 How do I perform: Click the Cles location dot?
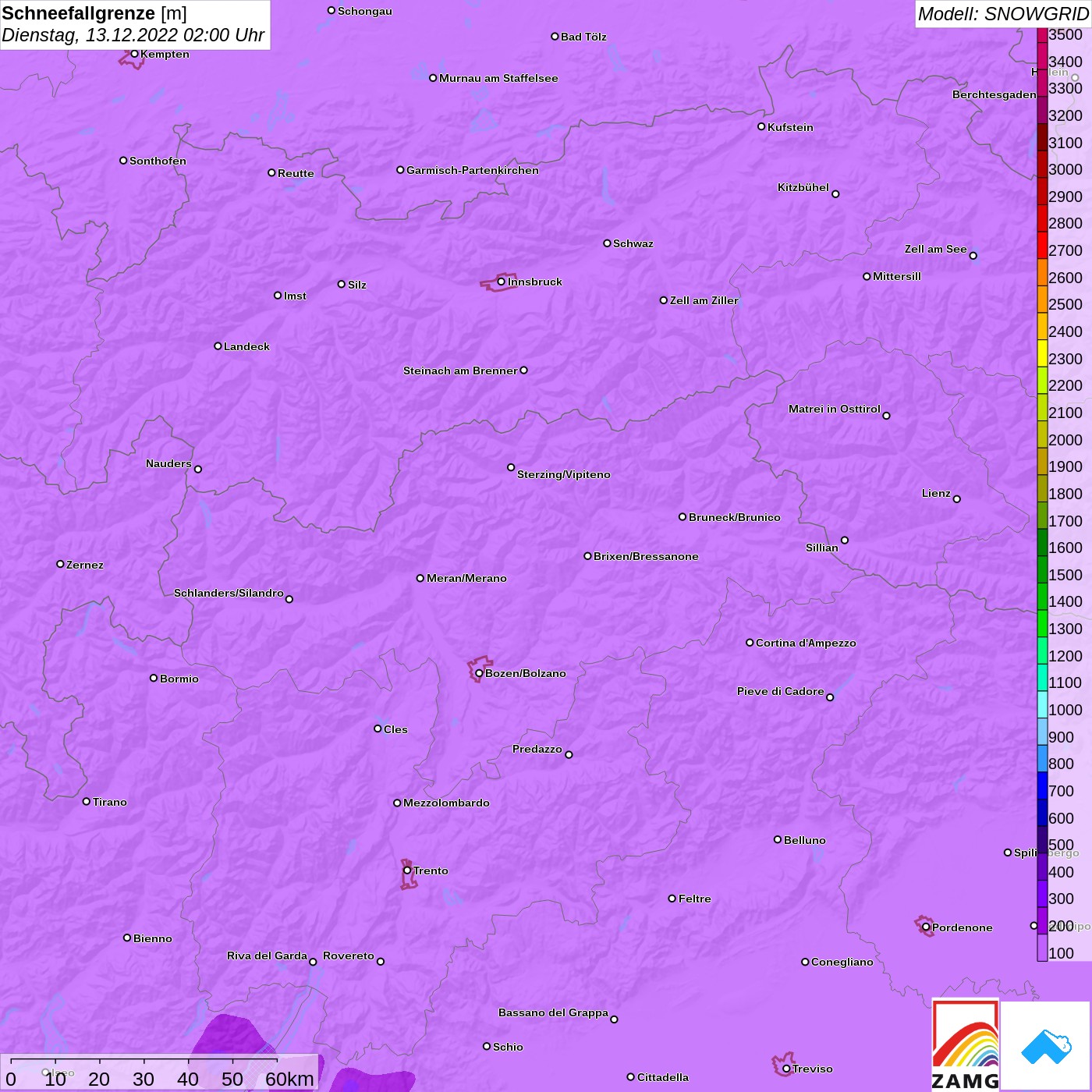(378, 729)
